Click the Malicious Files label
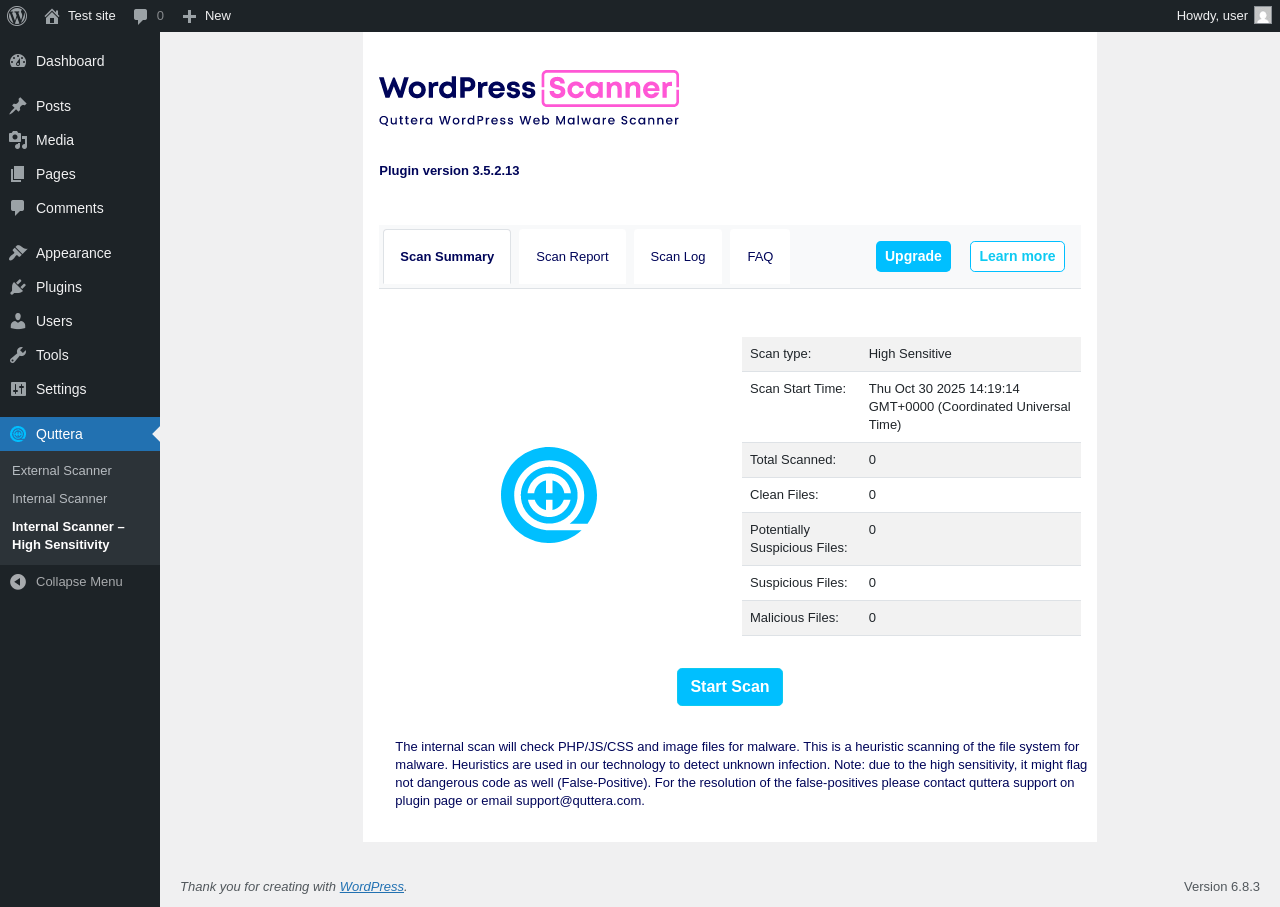Viewport: 1280px width, 907px height. click(x=794, y=618)
